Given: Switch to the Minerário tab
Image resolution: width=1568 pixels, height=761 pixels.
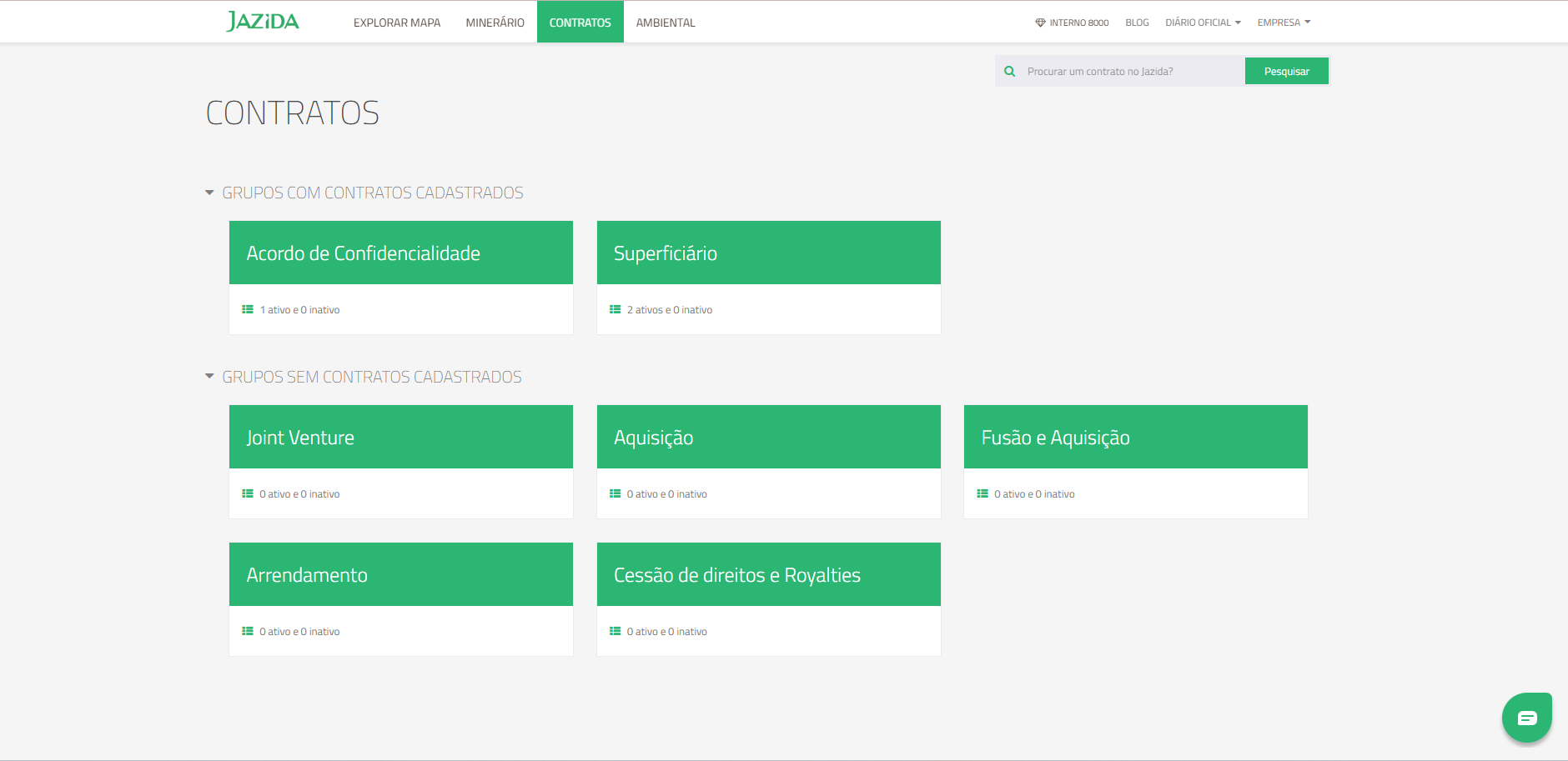Looking at the screenshot, I should click(x=495, y=23).
